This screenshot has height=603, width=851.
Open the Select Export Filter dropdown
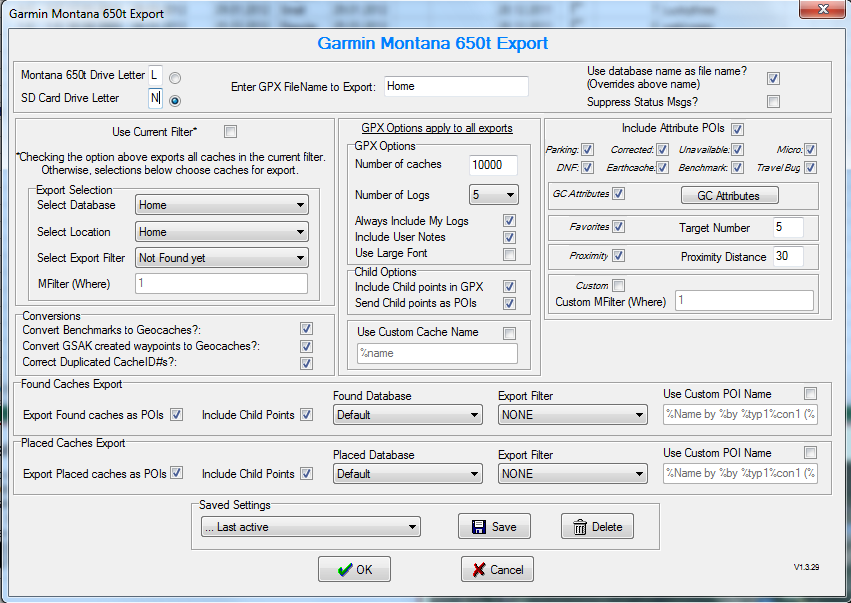[221, 258]
